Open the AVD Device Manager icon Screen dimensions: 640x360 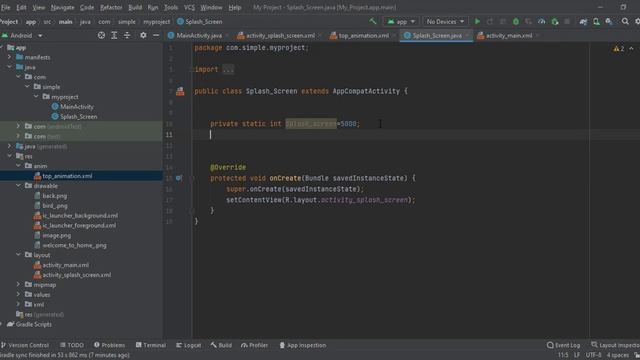(x=596, y=21)
